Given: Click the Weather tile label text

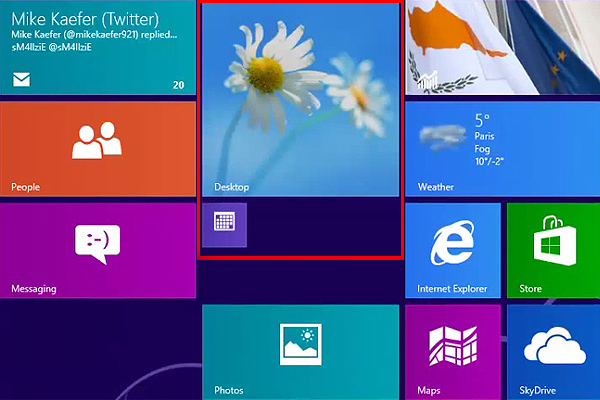Looking at the screenshot, I should coord(435,187).
